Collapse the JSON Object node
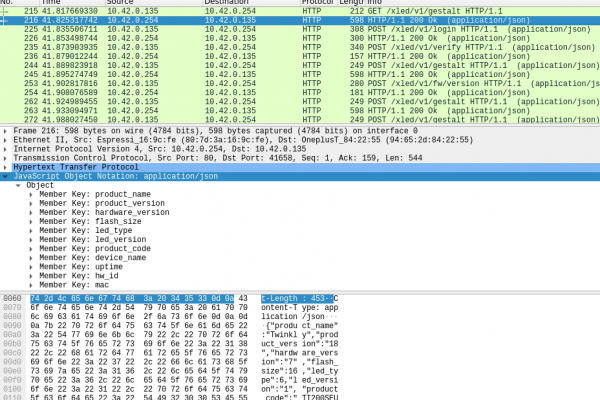 (x=18, y=186)
